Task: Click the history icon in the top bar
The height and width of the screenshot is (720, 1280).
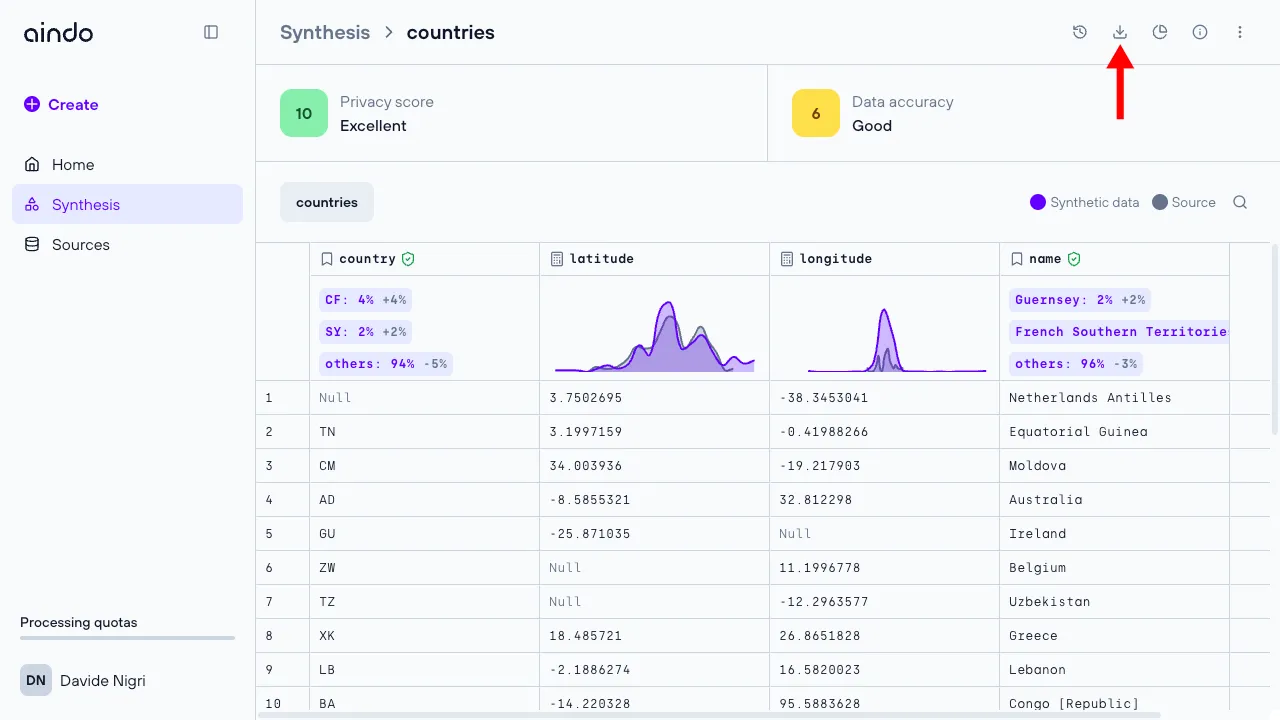Action: (1080, 32)
